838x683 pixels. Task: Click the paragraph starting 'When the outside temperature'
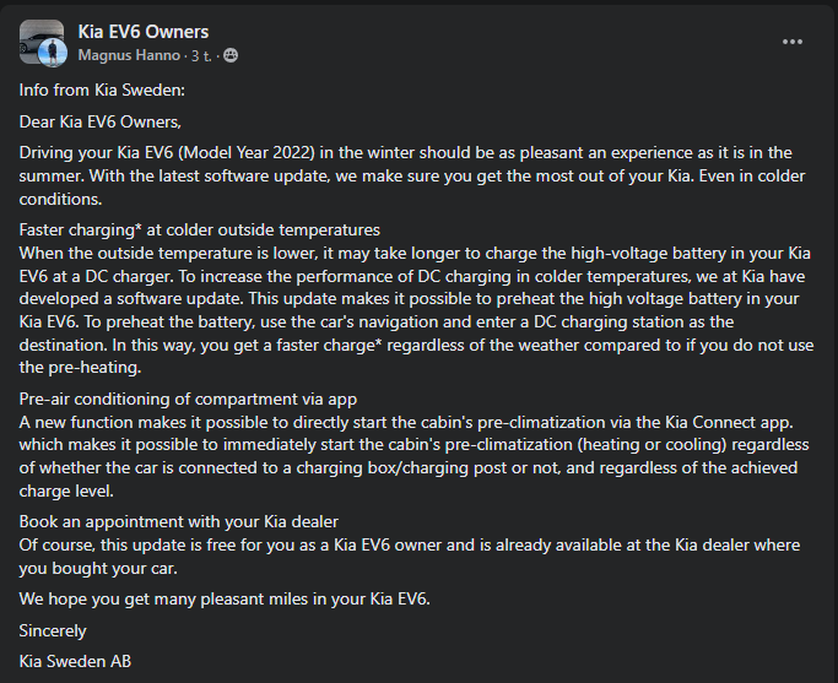[416, 310]
